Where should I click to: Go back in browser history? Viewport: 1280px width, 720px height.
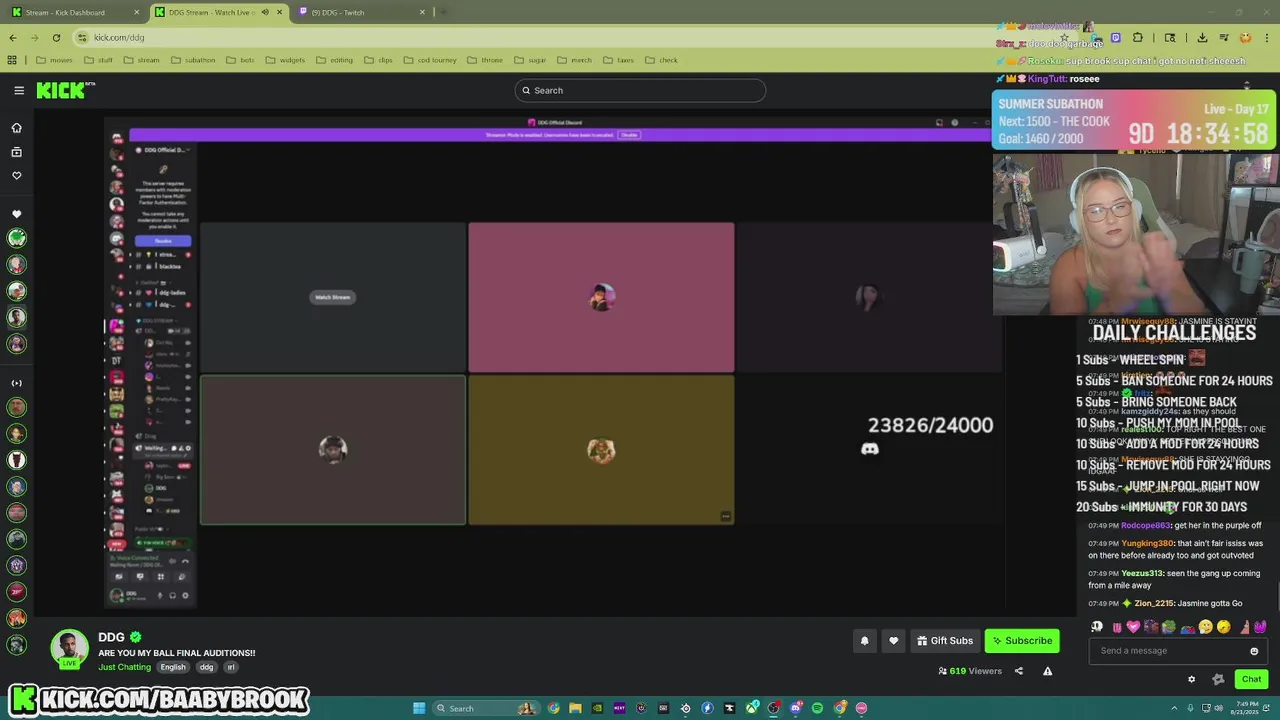[x=12, y=37]
